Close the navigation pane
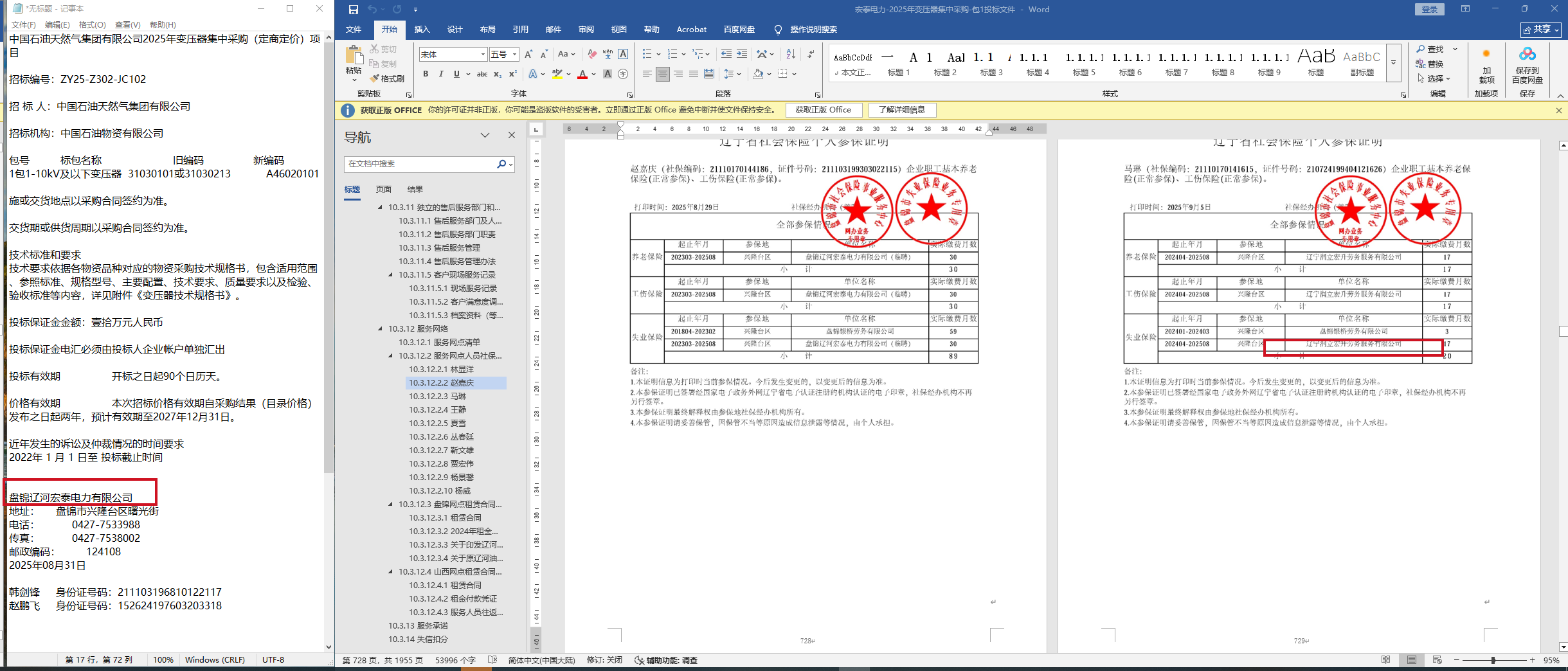This screenshot has height=671, width=1568. (x=512, y=135)
